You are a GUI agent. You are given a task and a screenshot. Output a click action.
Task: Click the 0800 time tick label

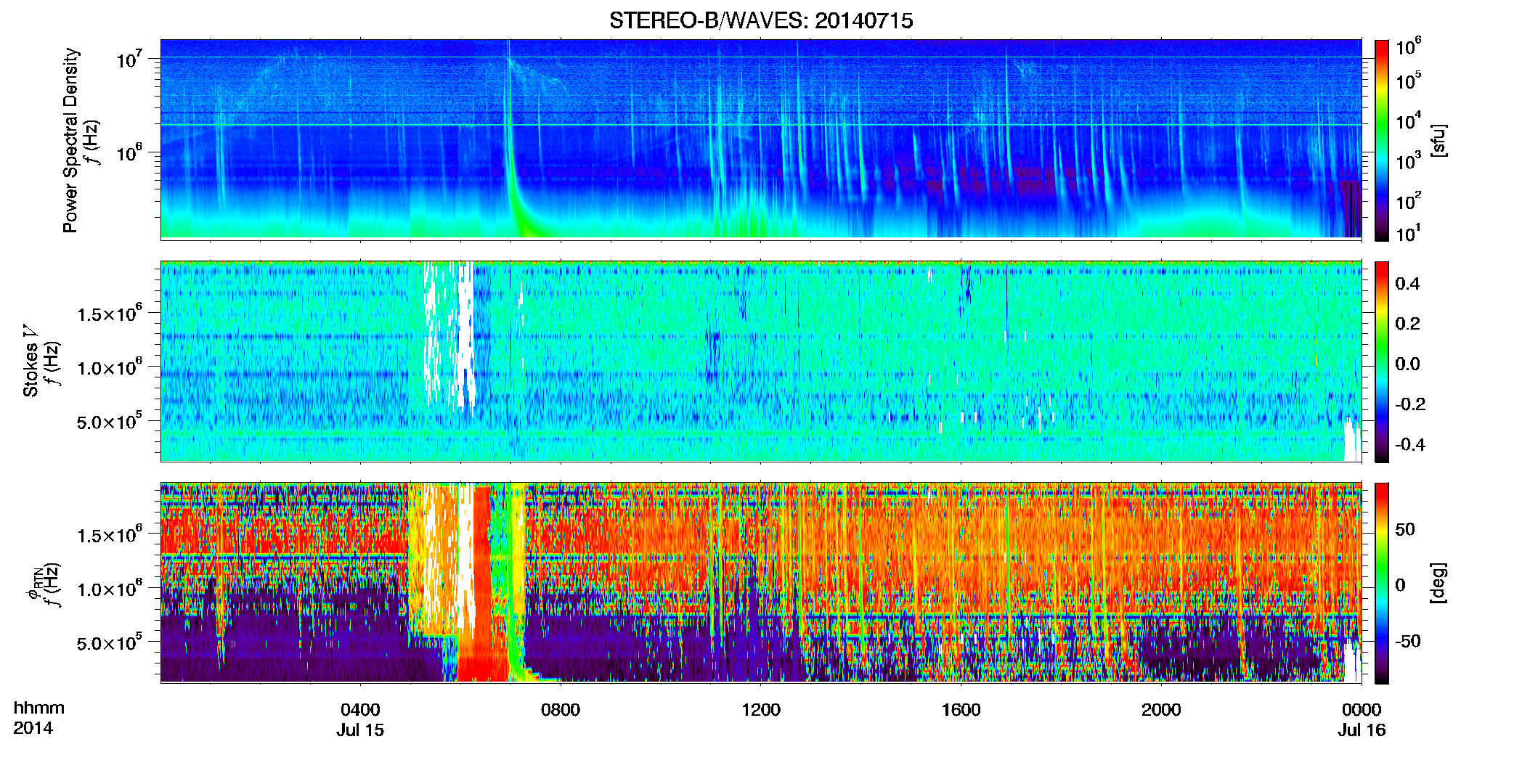coord(561,710)
